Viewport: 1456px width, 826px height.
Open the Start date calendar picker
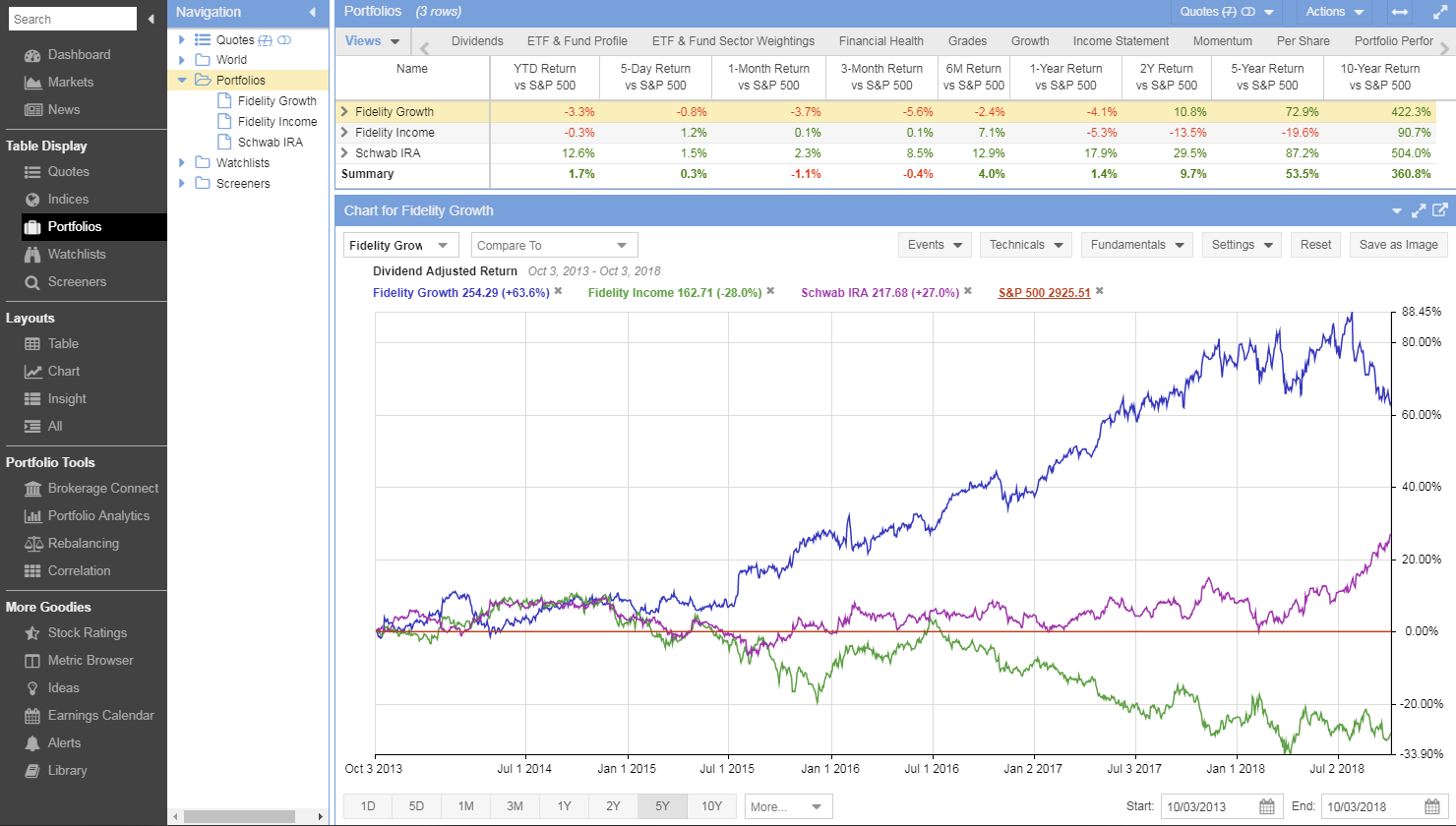coord(1267,806)
